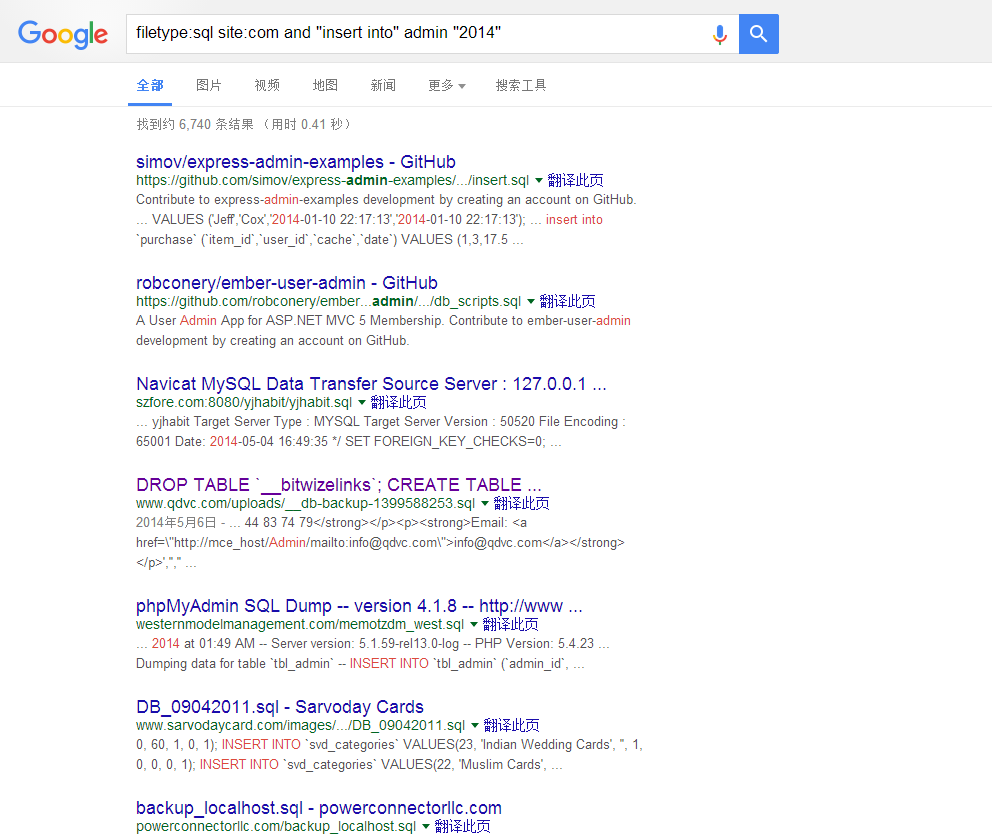Switch to the 新闻 (News) tab
The height and width of the screenshot is (835, 992).
pos(383,85)
